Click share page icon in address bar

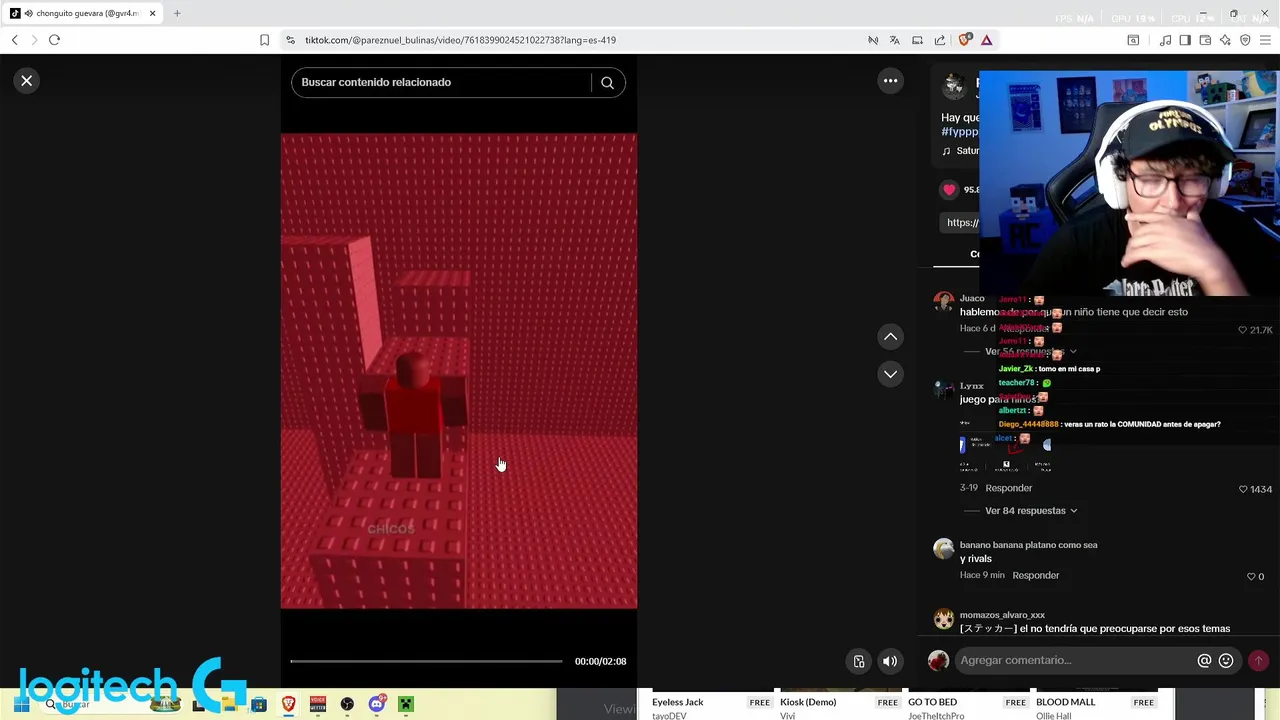coord(940,40)
